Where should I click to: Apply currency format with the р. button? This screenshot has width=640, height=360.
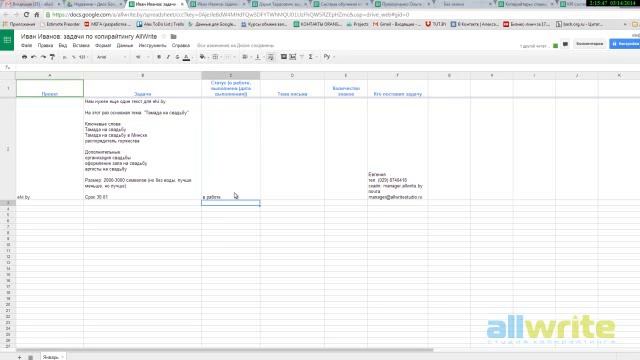coord(65,57)
